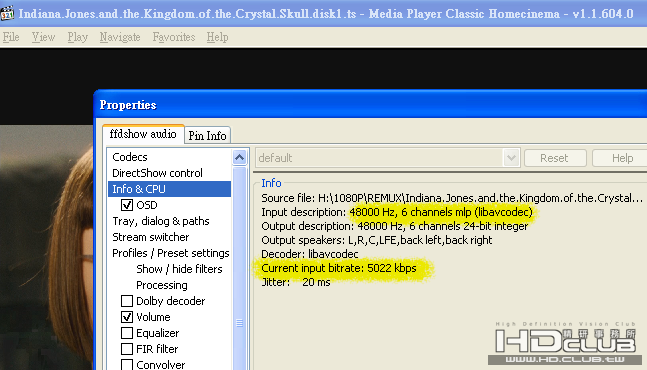
Task: Click the Dolby decoder label
Action: click(170, 301)
